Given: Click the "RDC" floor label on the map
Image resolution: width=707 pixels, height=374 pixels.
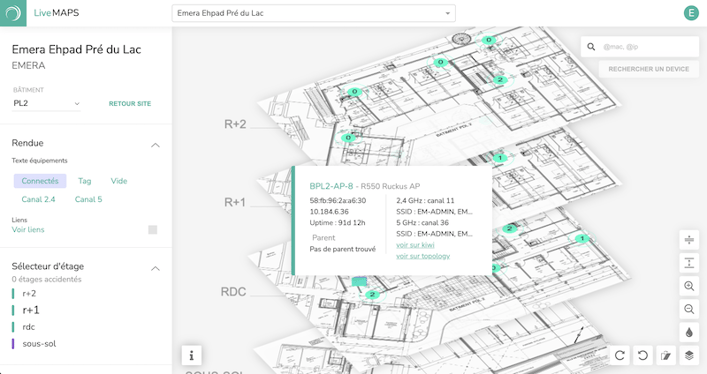Looking at the screenshot, I should [x=233, y=292].
